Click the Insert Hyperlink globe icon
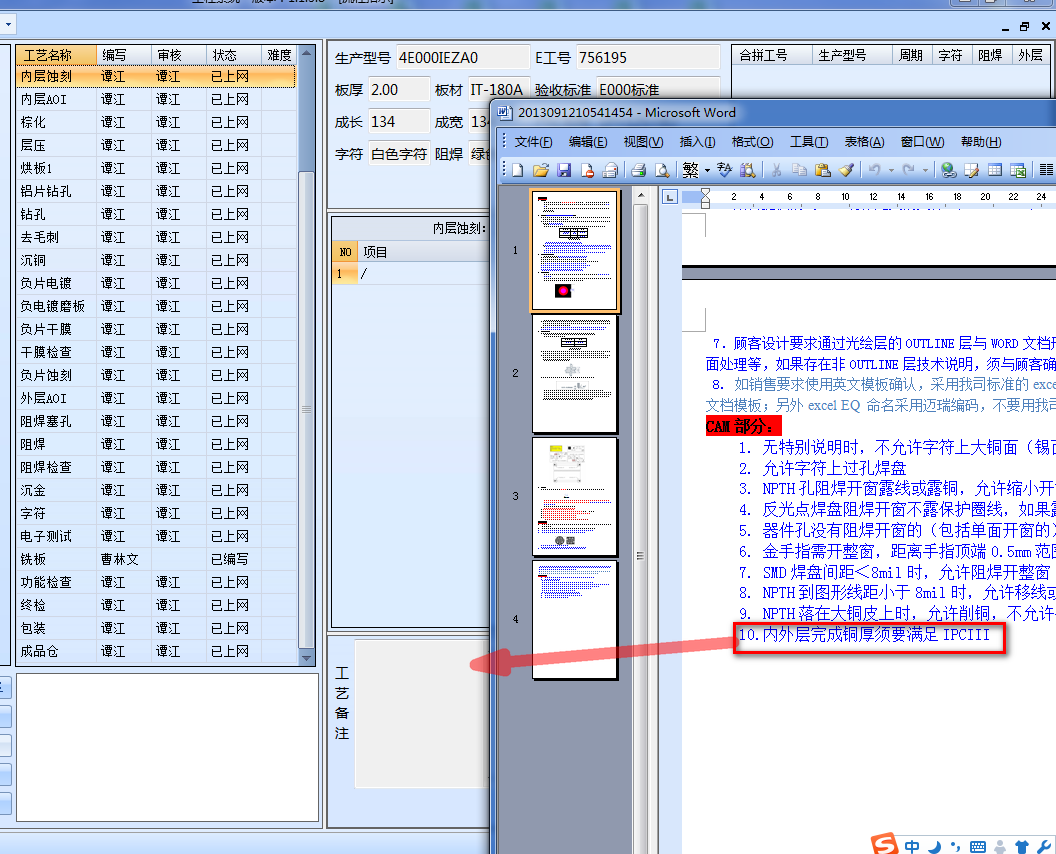Screen dimensions: 1056x854 948,170
